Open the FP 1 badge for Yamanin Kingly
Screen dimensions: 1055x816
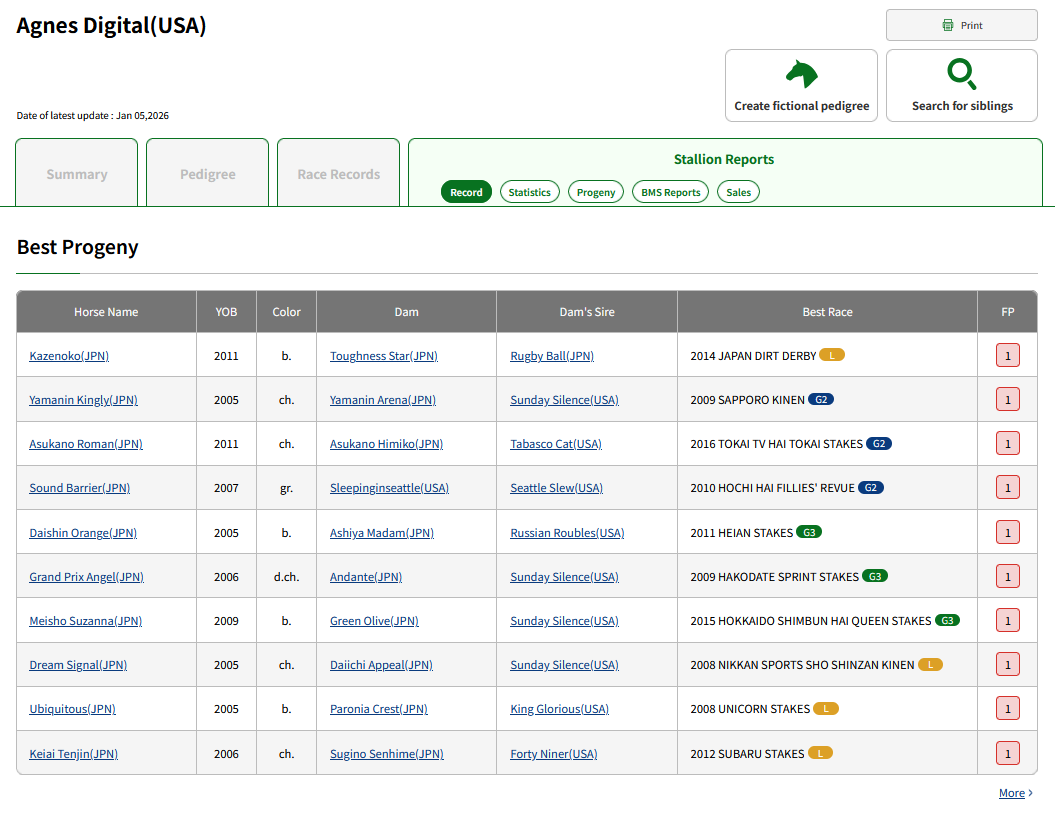(1007, 400)
